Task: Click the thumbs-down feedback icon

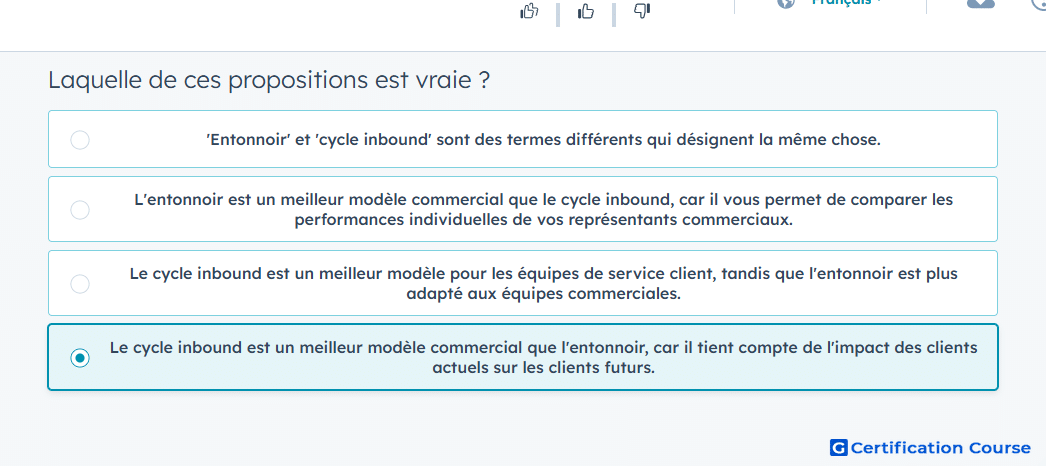Action: (x=642, y=11)
